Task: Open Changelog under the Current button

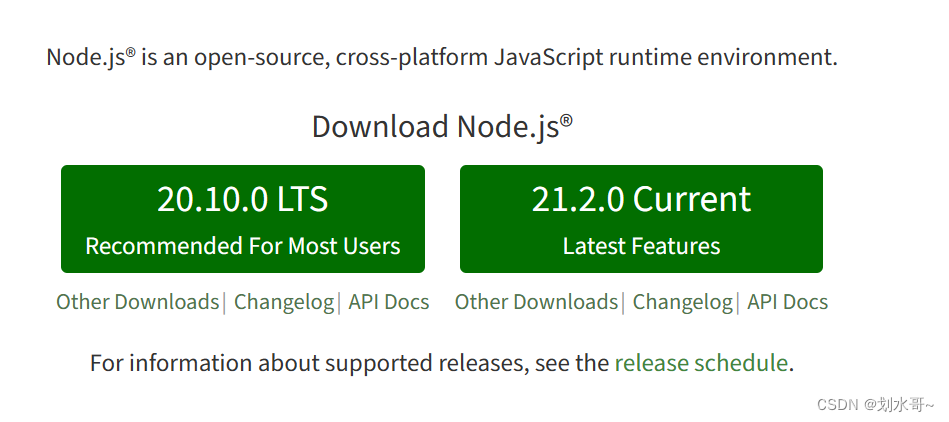Action: pyautogui.click(x=683, y=302)
